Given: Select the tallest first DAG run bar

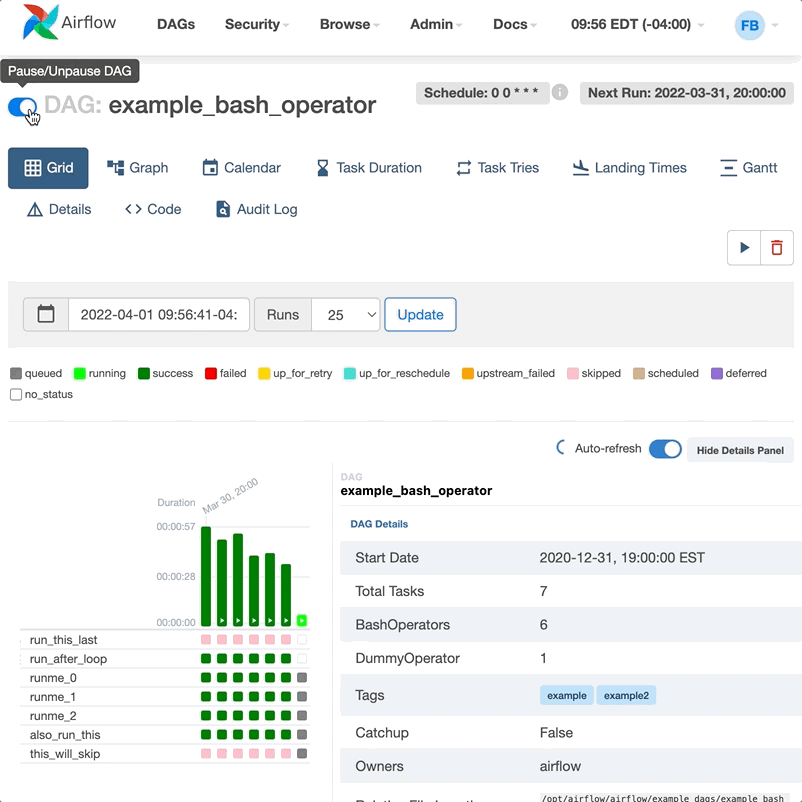Looking at the screenshot, I should [x=206, y=576].
